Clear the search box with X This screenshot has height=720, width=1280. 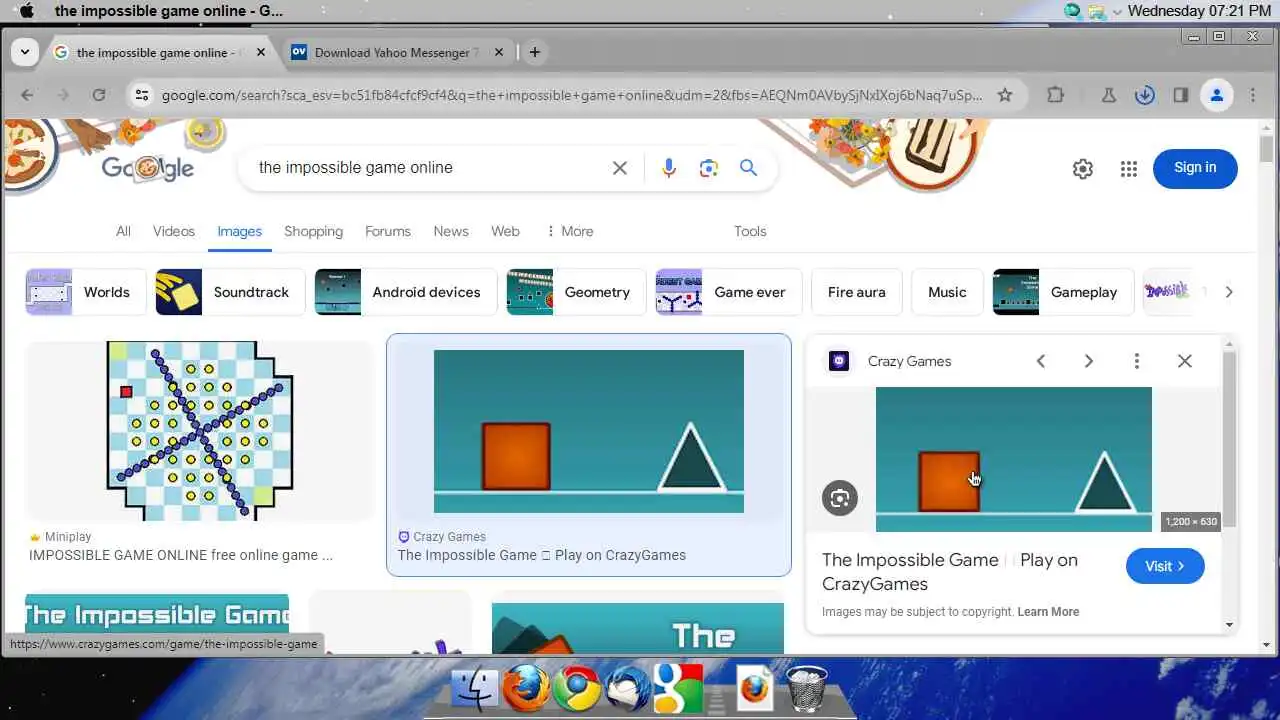click(x=620, y=168)
